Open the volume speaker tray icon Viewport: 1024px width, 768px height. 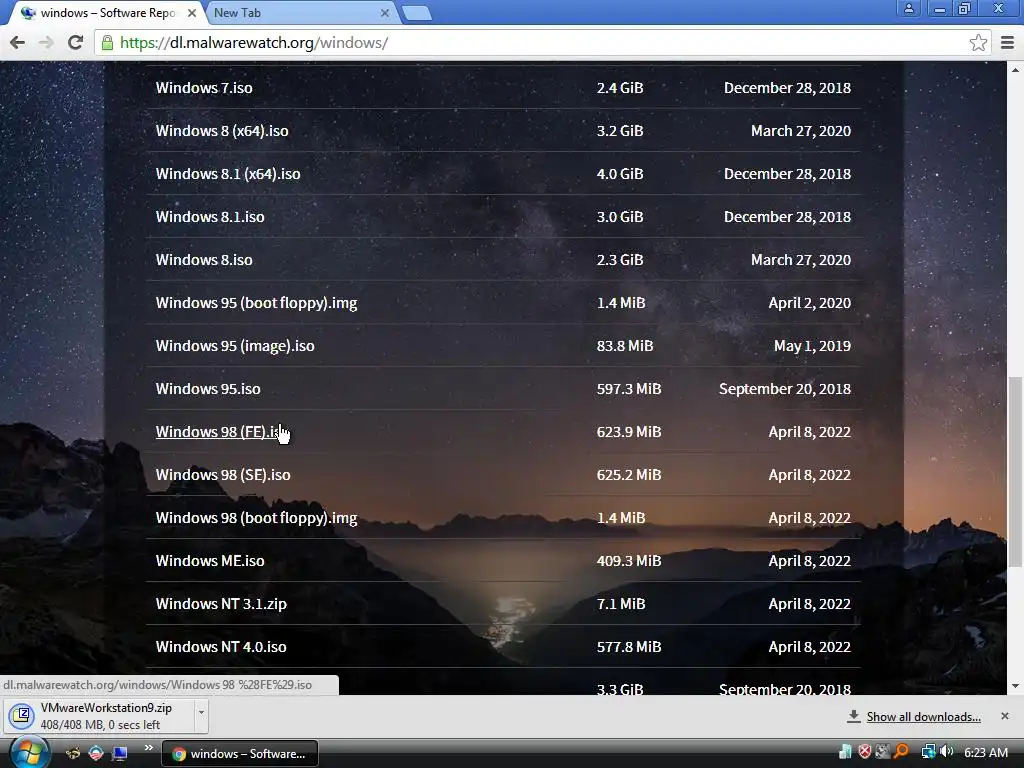click(x=947, y=752)
